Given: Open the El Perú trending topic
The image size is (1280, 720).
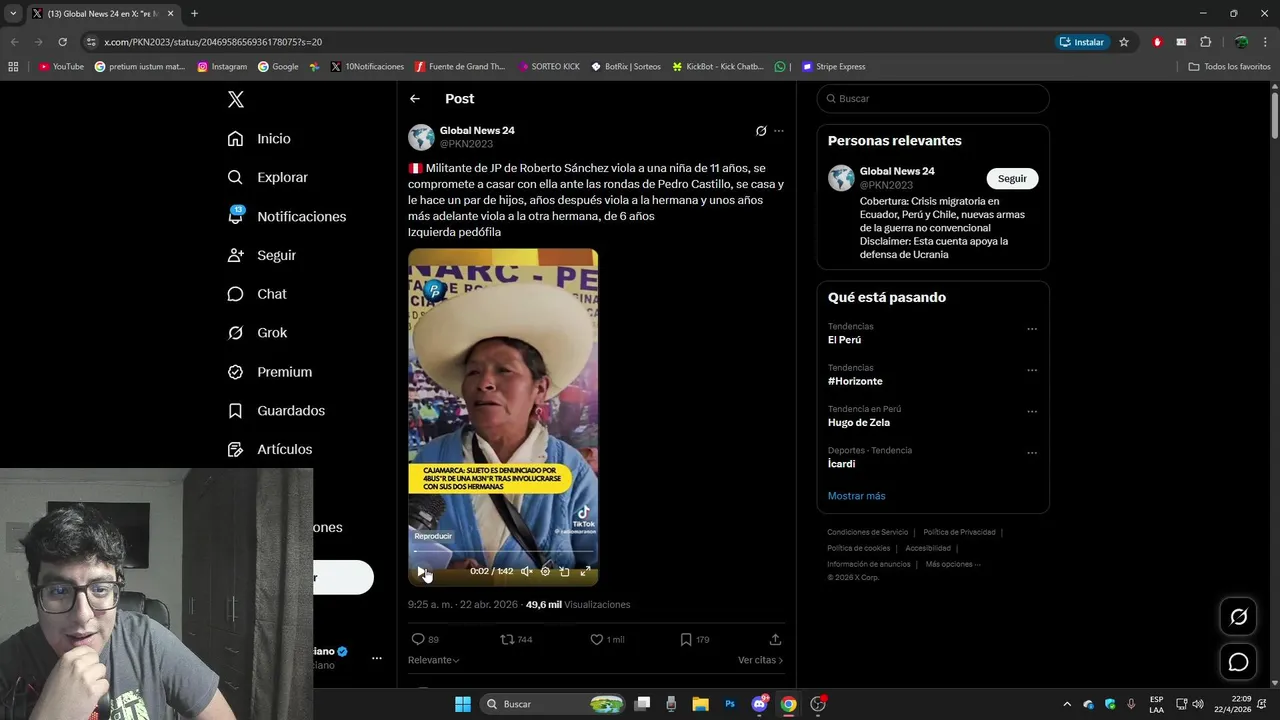Looking at the screenshot, I should point(844,340).
